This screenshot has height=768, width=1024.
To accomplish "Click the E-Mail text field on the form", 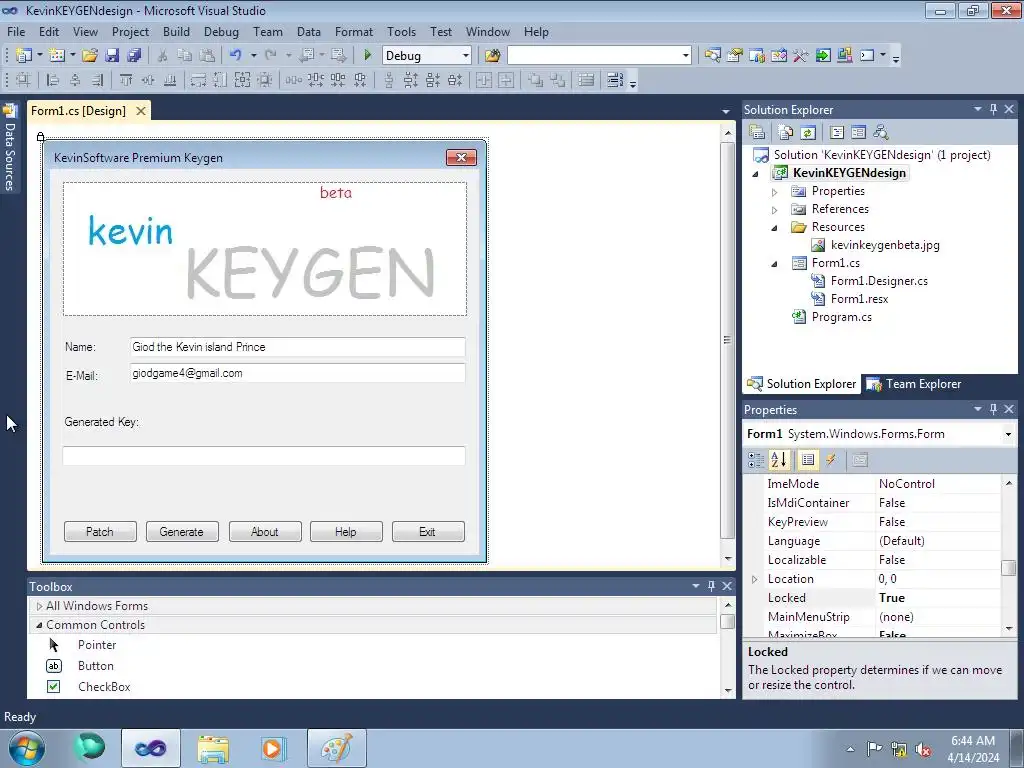I will coord(297,373).
